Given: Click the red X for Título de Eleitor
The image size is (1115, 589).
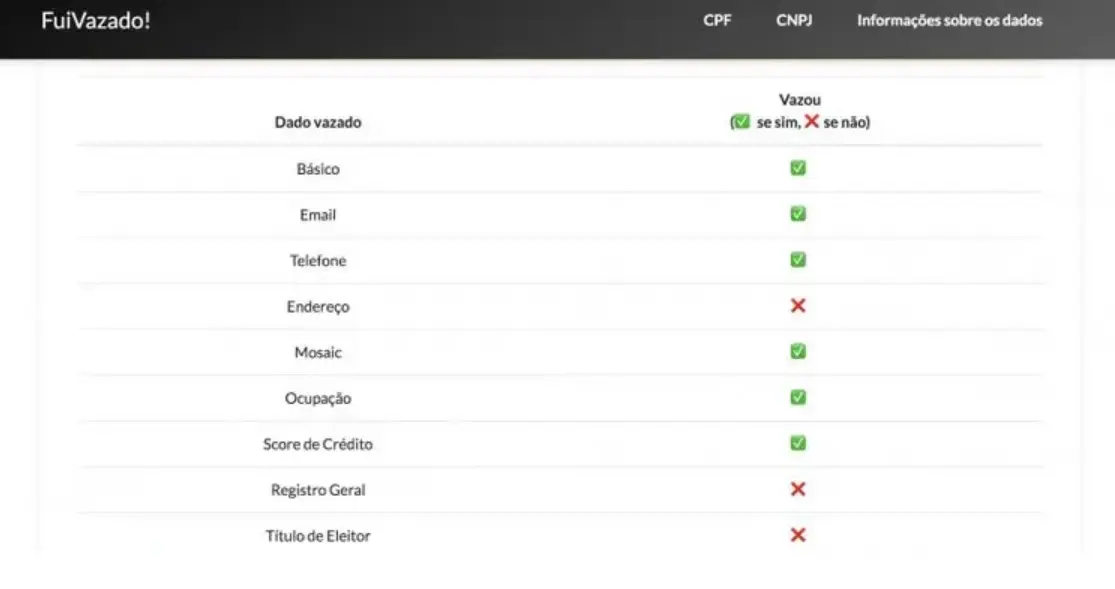Looking at the screenshot, I should (x=798, y=535).
